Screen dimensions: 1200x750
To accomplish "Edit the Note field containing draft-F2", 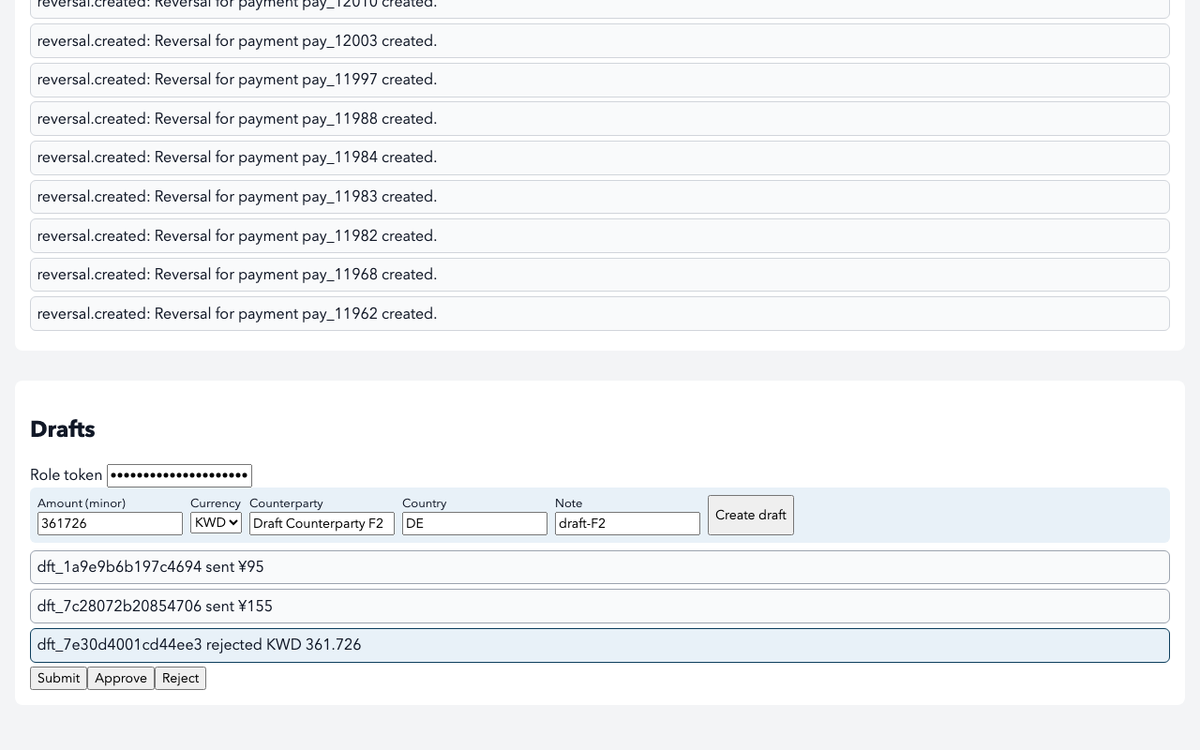I will [628, 523].
